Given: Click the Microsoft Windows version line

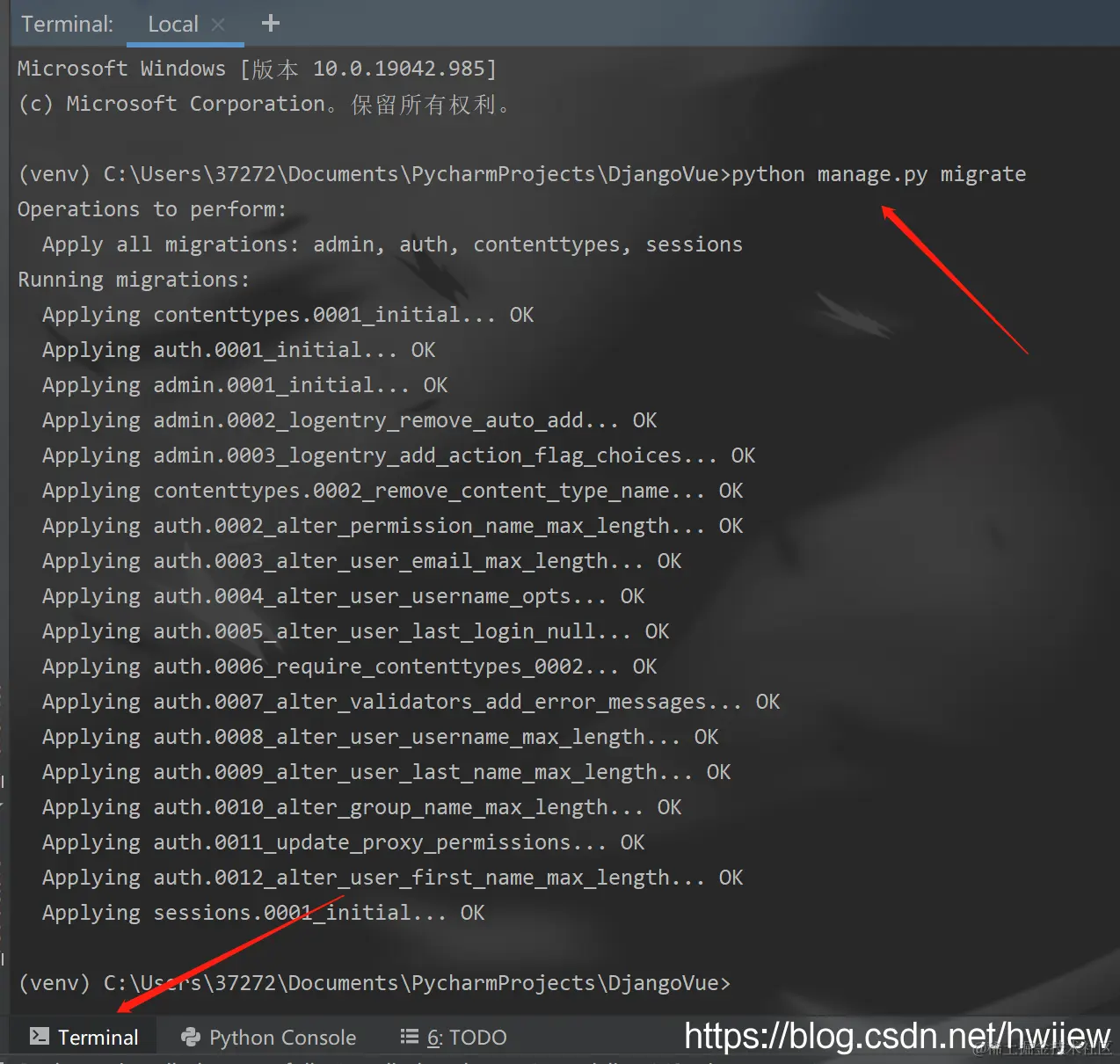Looking at the screenshot, I should pos(257,69).
